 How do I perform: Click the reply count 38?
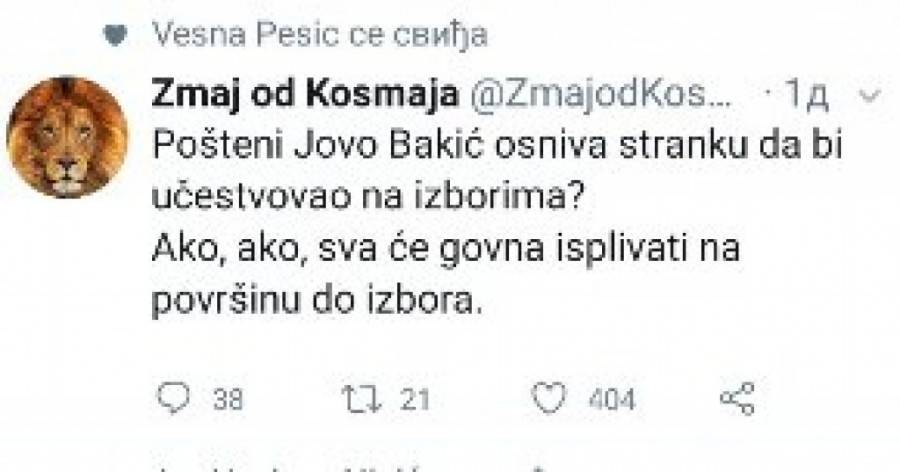click(x=228, y=400)
